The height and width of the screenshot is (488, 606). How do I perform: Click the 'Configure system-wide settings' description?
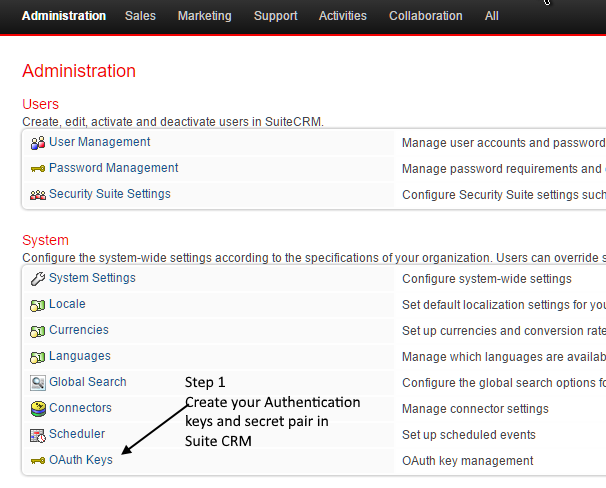pyautogui.click(x=487, y=279)
